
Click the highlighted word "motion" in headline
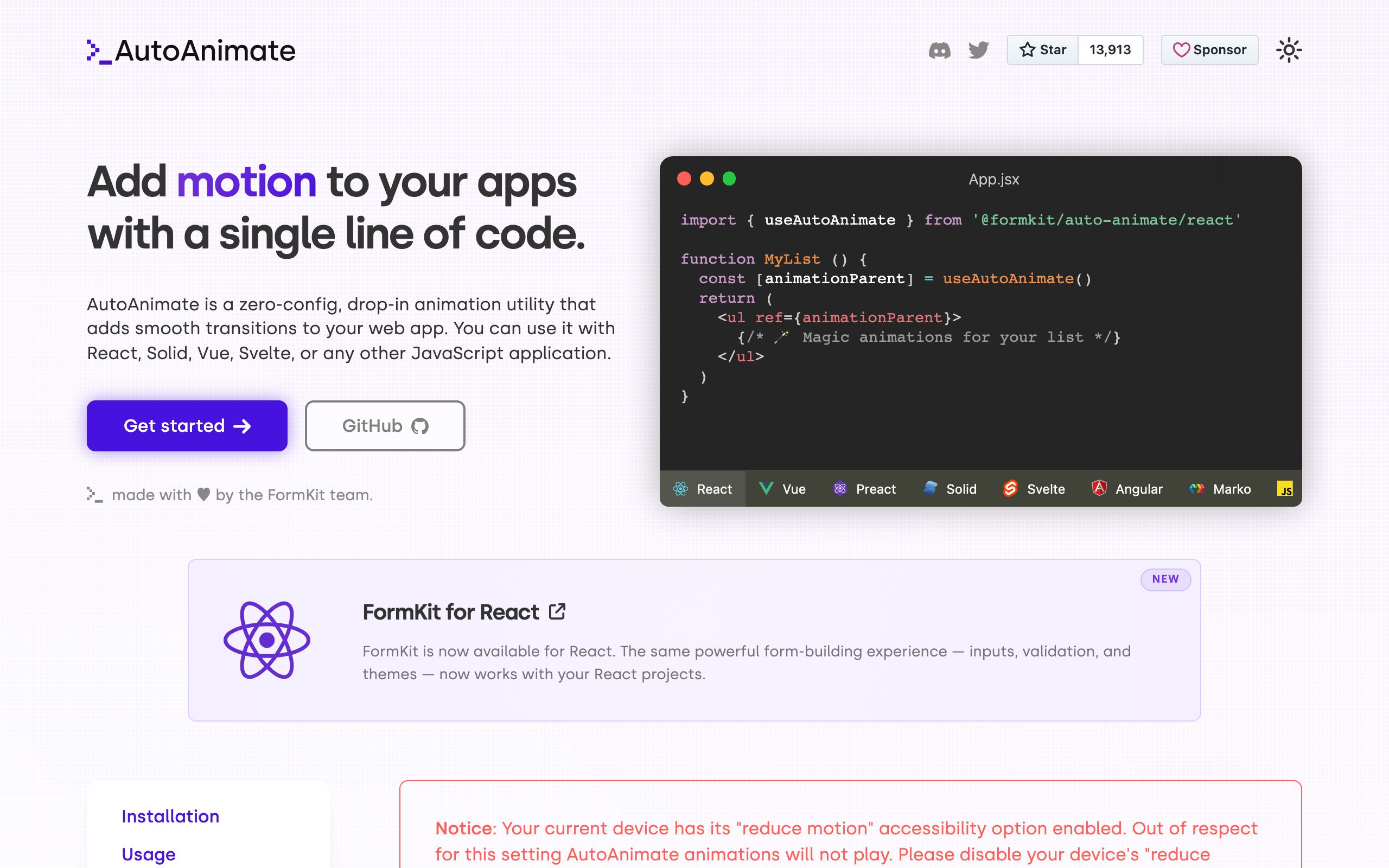246,181
